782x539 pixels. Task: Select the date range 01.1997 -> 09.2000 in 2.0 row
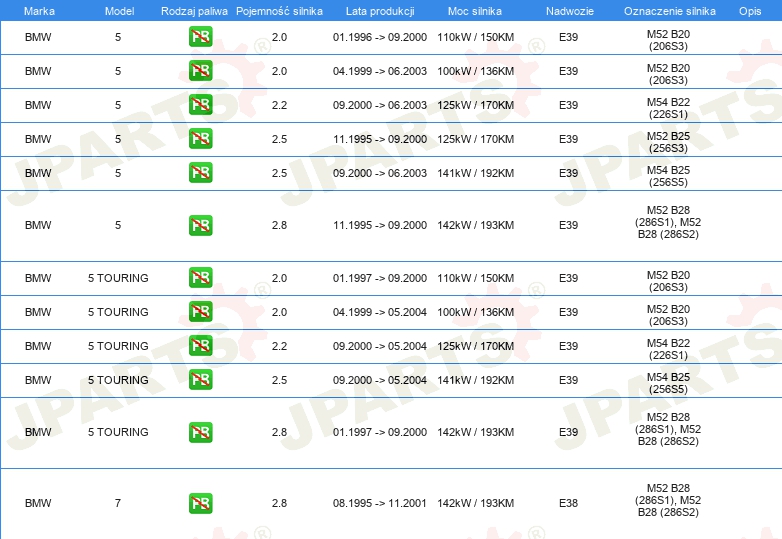[x=380, y=278]
